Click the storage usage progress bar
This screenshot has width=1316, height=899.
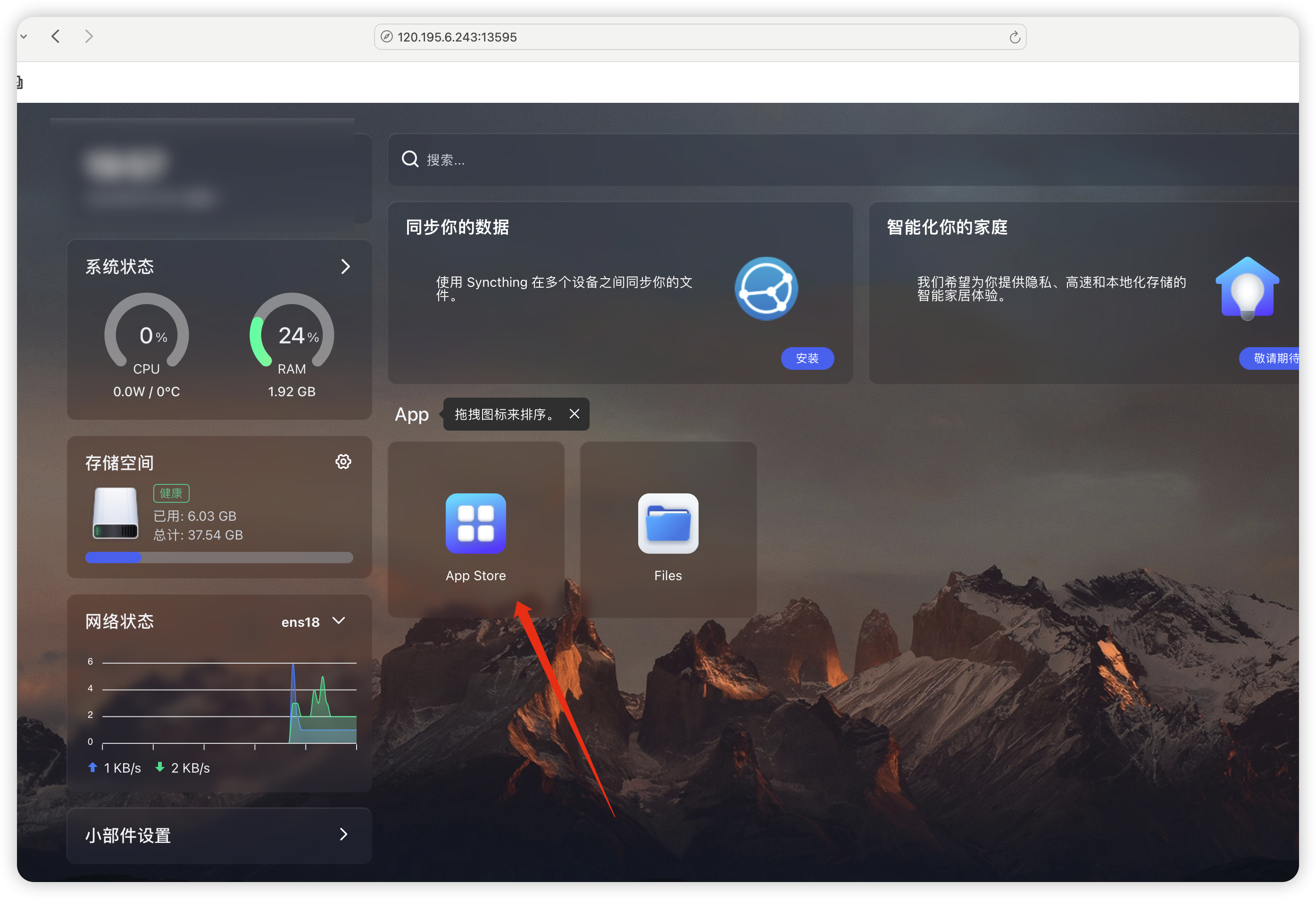(218, 557)
